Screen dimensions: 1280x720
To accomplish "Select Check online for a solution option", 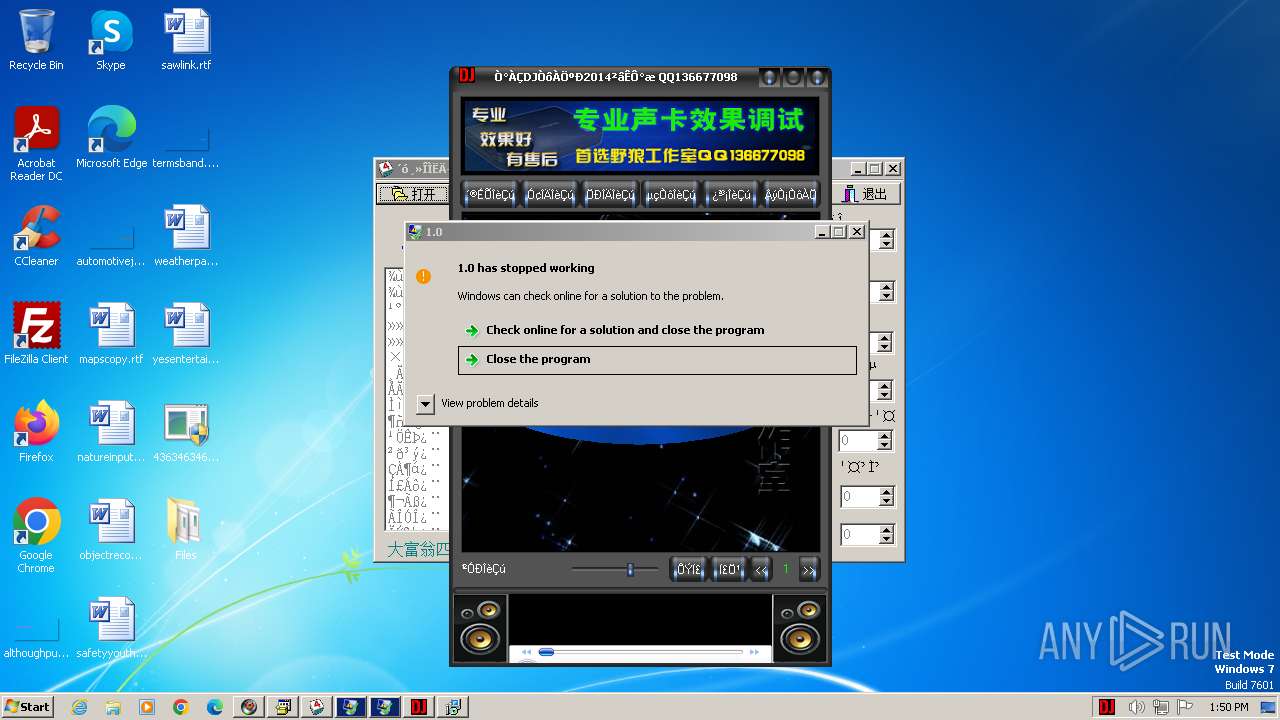I will pyautogui.click(x=657, y=330).
